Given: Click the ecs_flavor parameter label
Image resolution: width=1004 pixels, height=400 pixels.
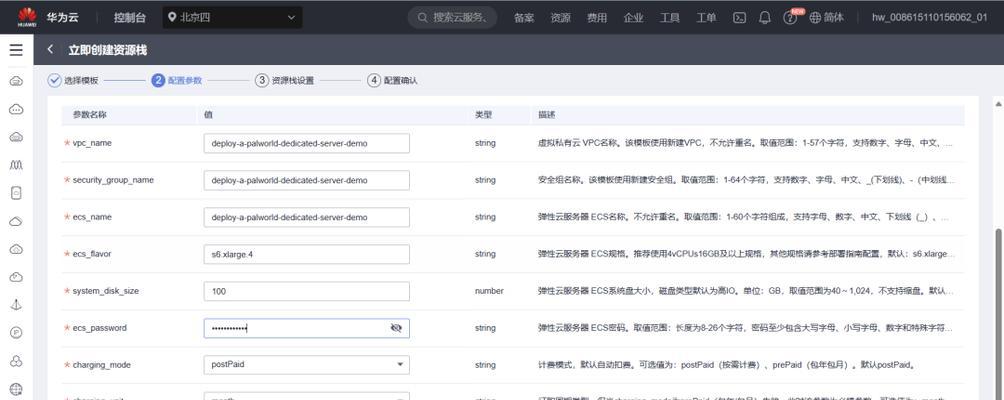Looking at the screenshot, I should click(92, 254).
